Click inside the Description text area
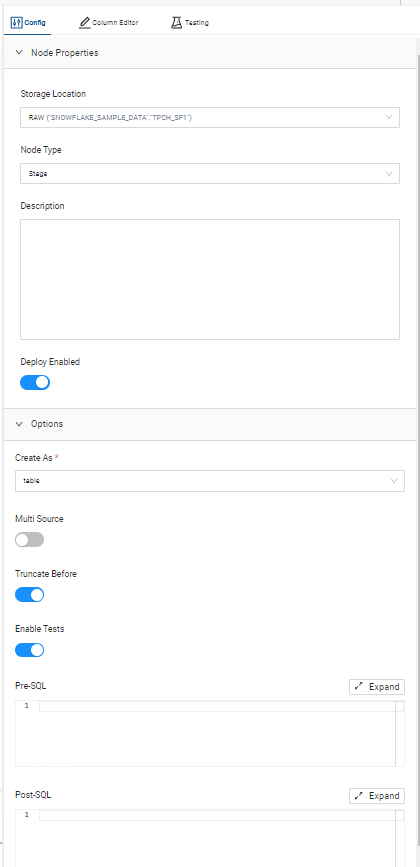Screen dimensions: 420x867 (210, 279)
